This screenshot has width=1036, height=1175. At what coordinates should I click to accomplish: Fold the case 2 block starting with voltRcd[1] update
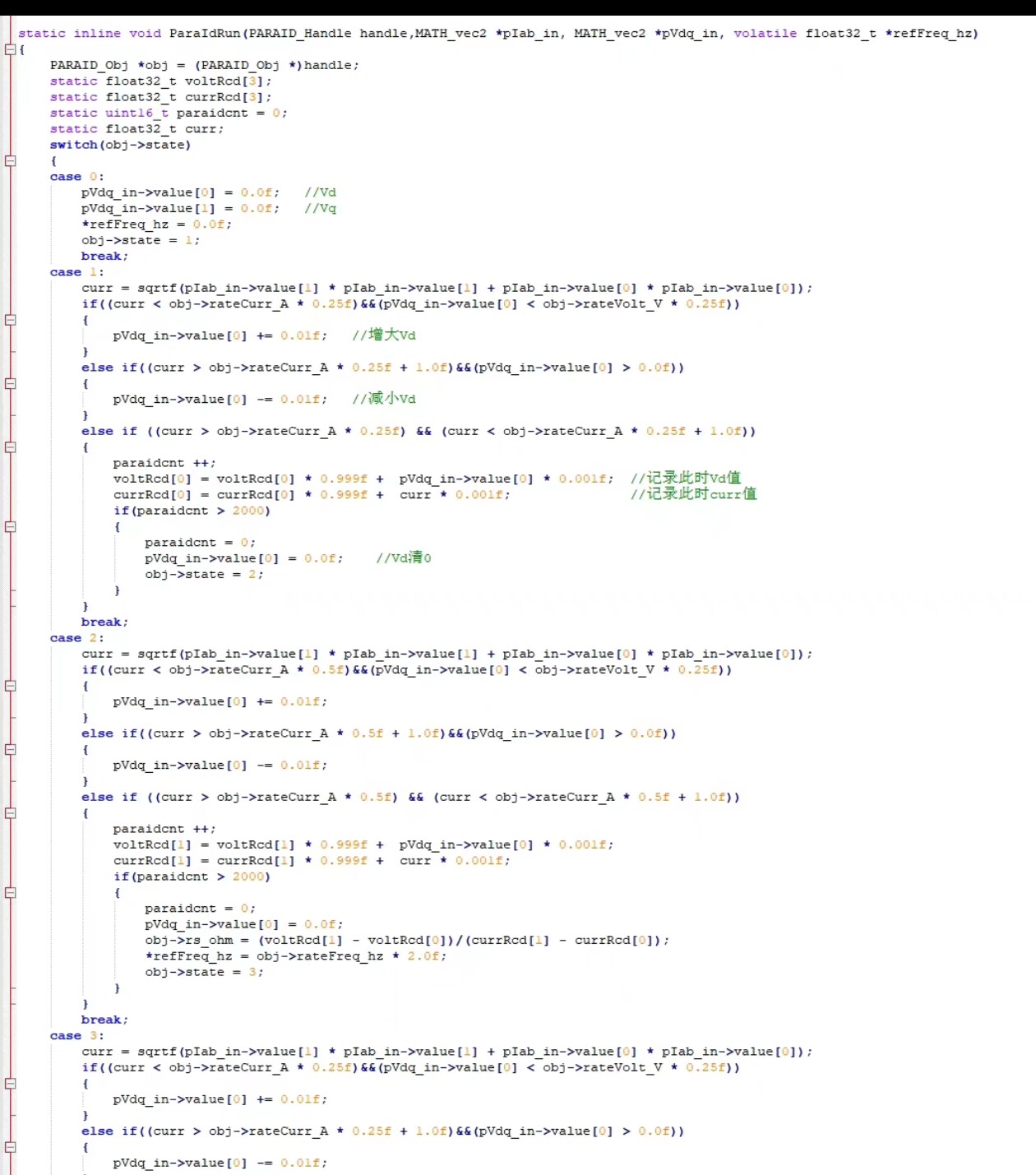10,813
